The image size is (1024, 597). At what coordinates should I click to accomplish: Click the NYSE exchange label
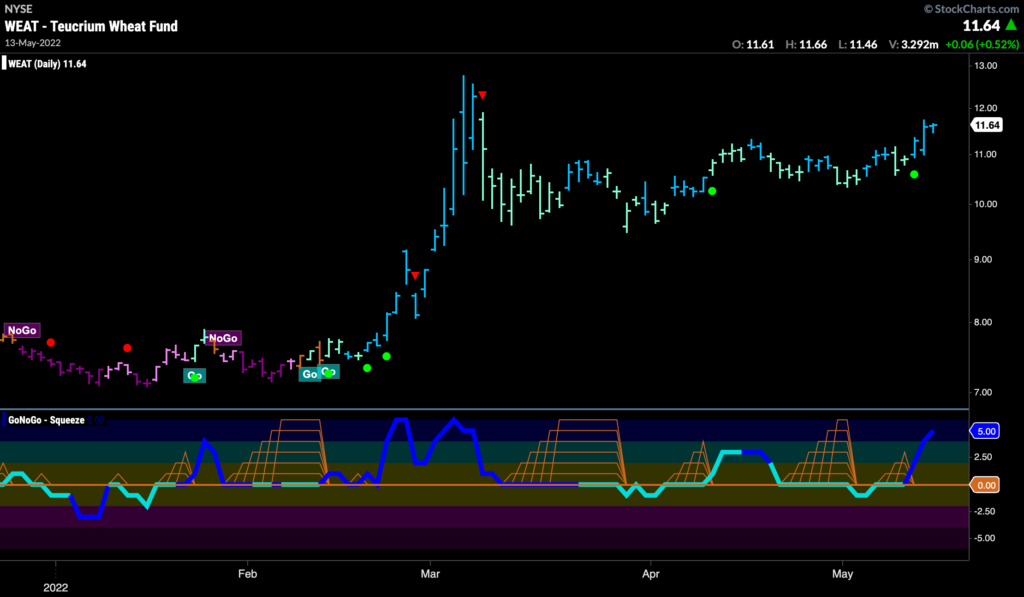18,9
